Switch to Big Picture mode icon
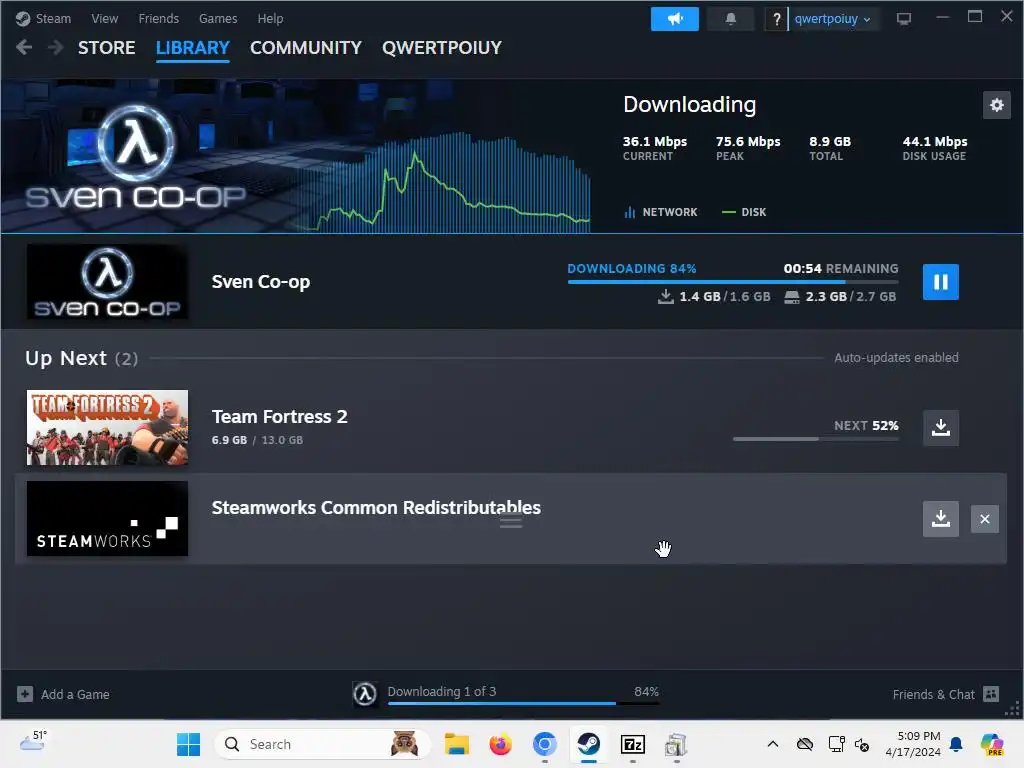Screen dimensions: 1024x768 pyautogui.click(x=904, y=19)
